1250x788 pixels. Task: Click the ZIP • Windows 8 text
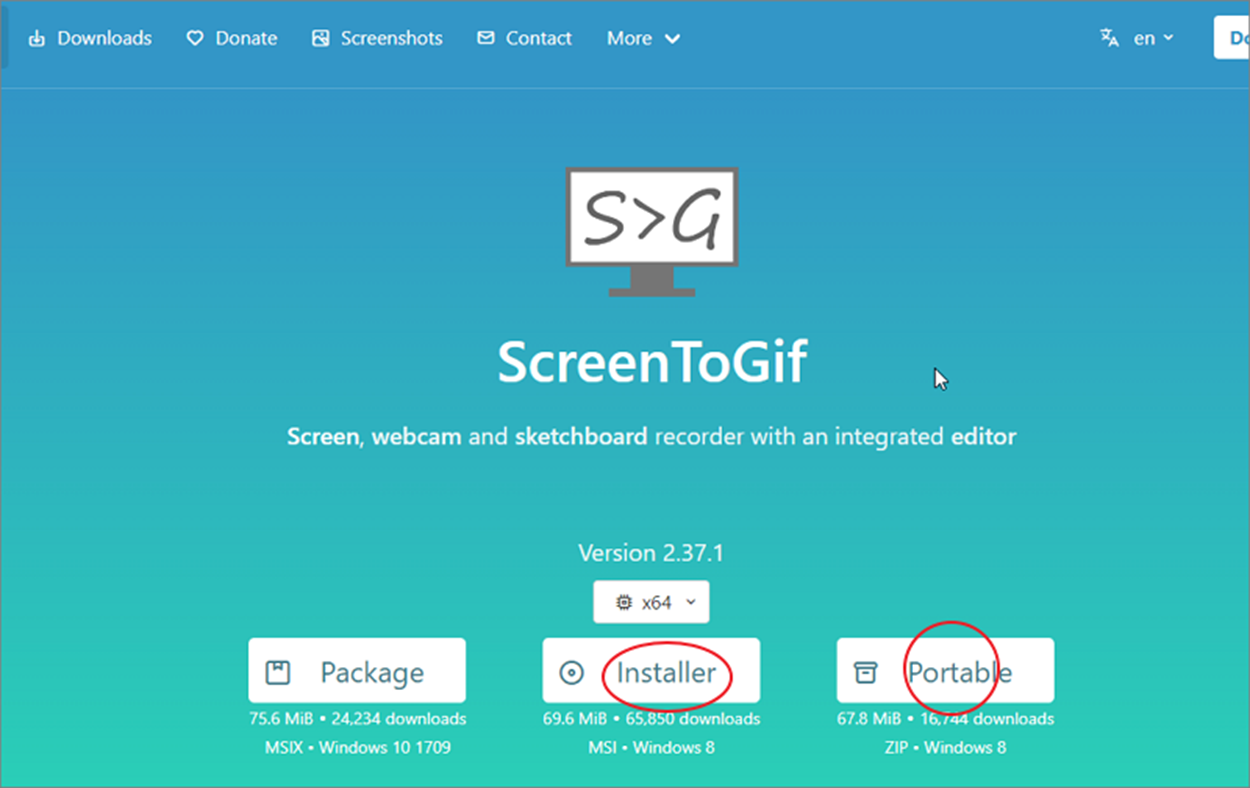pos(945,747)
